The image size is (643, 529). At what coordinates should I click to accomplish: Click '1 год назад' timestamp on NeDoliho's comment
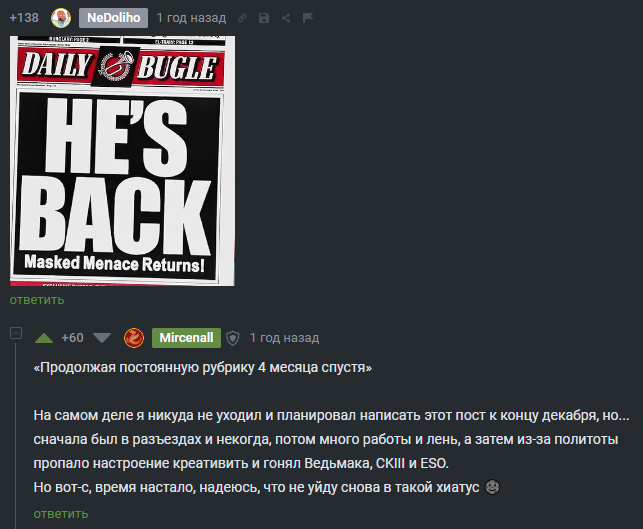(191, 18)
